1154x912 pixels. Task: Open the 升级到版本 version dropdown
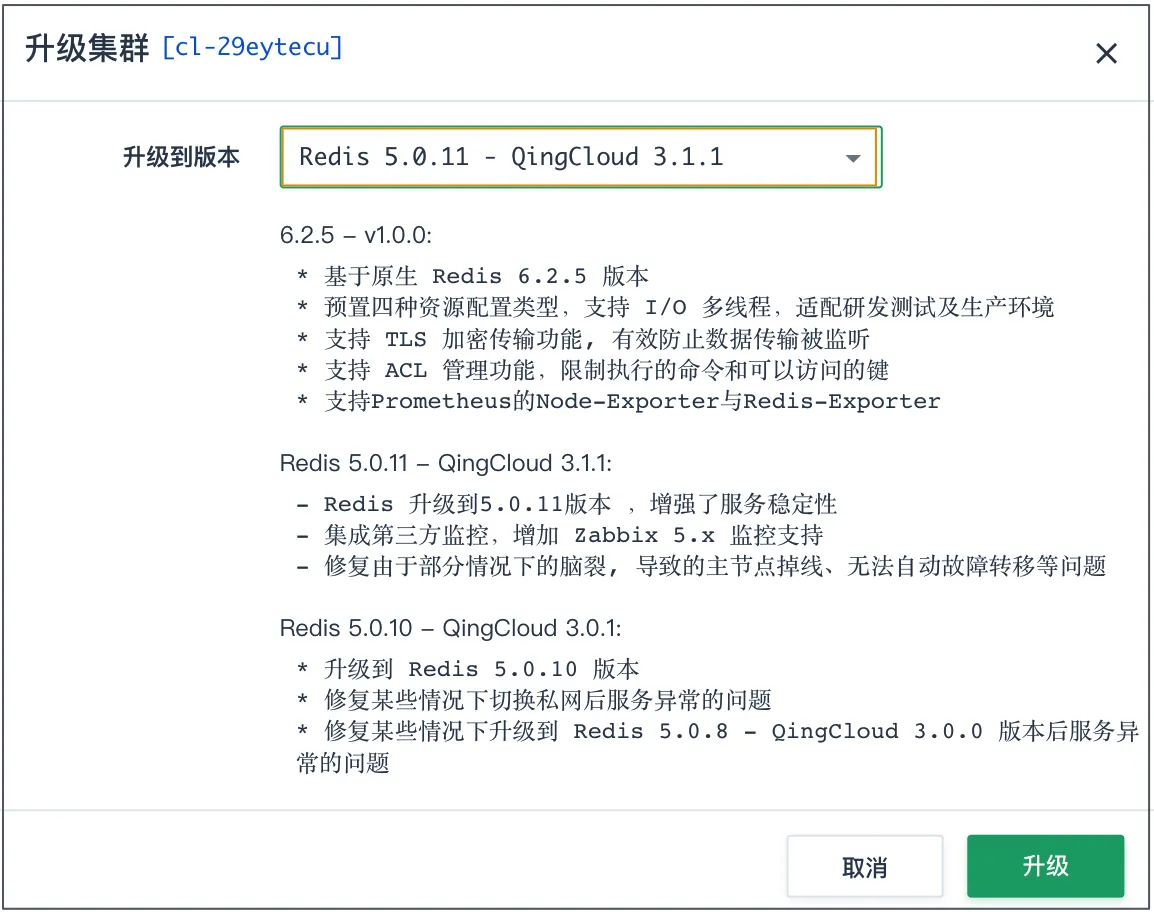(581, 157)
